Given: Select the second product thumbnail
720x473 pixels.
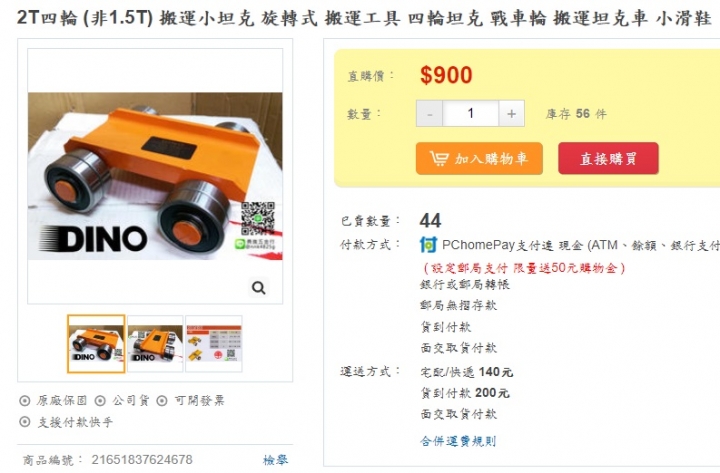Looking at the screenshot, I should [155, 344].
